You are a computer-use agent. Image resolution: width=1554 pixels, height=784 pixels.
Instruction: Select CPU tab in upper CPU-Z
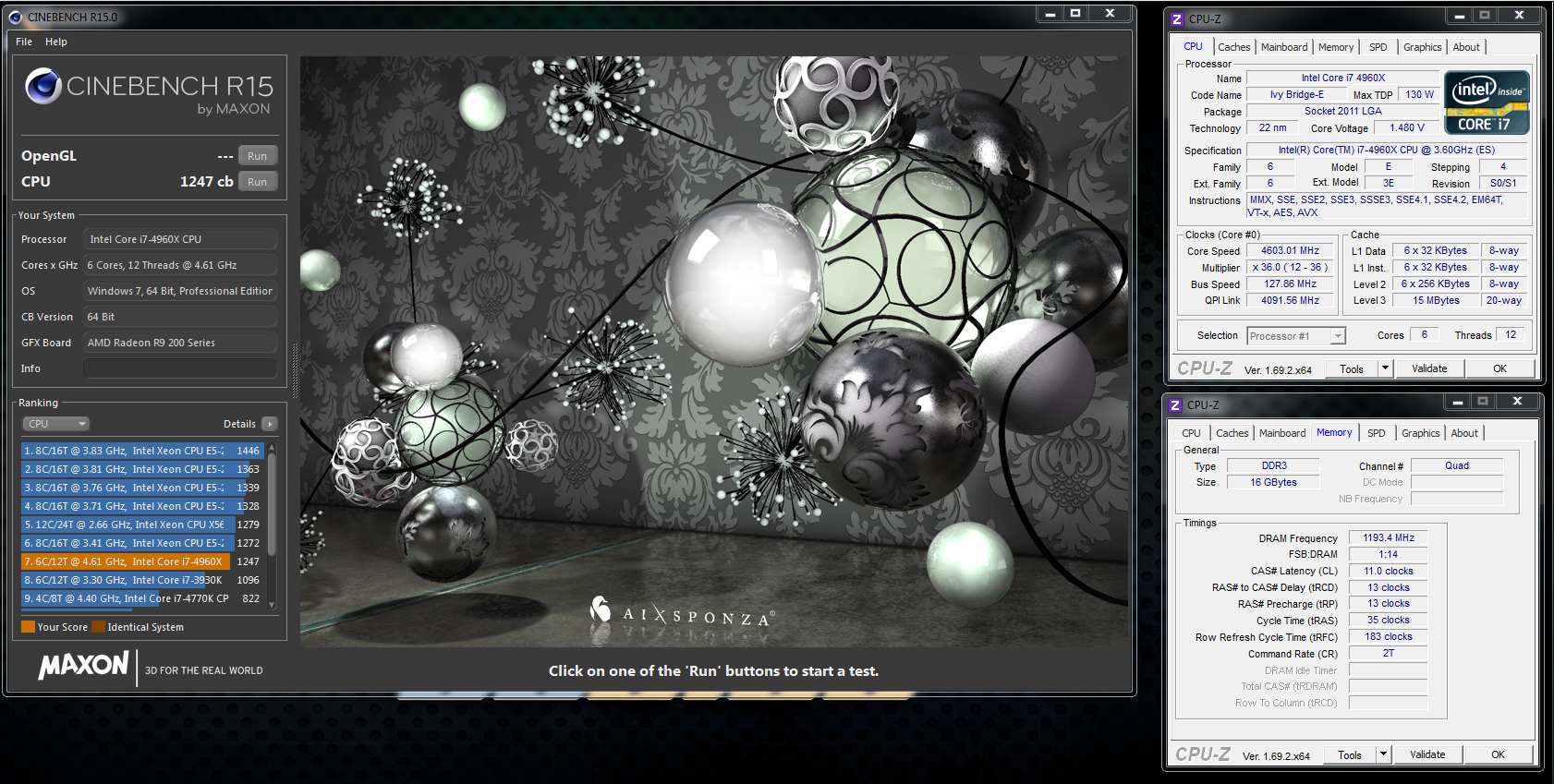point(1194,46)
